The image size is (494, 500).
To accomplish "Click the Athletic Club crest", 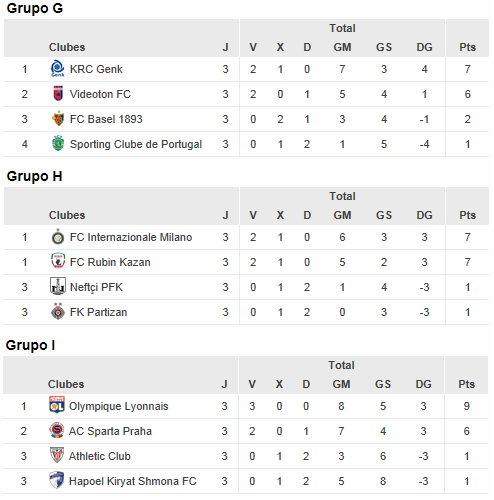I will 57,455.
